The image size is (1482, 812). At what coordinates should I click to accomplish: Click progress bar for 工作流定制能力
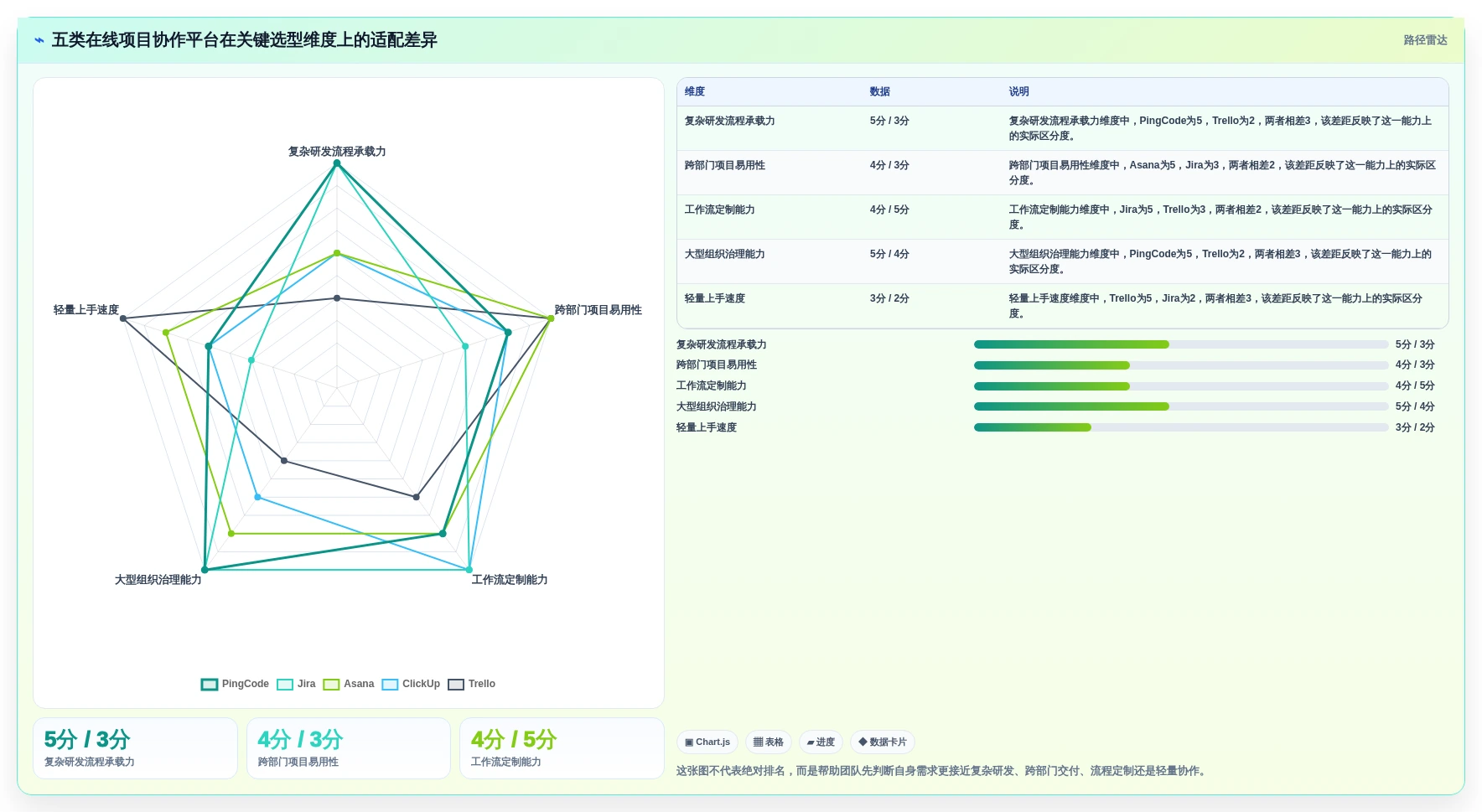(1181, 386)
